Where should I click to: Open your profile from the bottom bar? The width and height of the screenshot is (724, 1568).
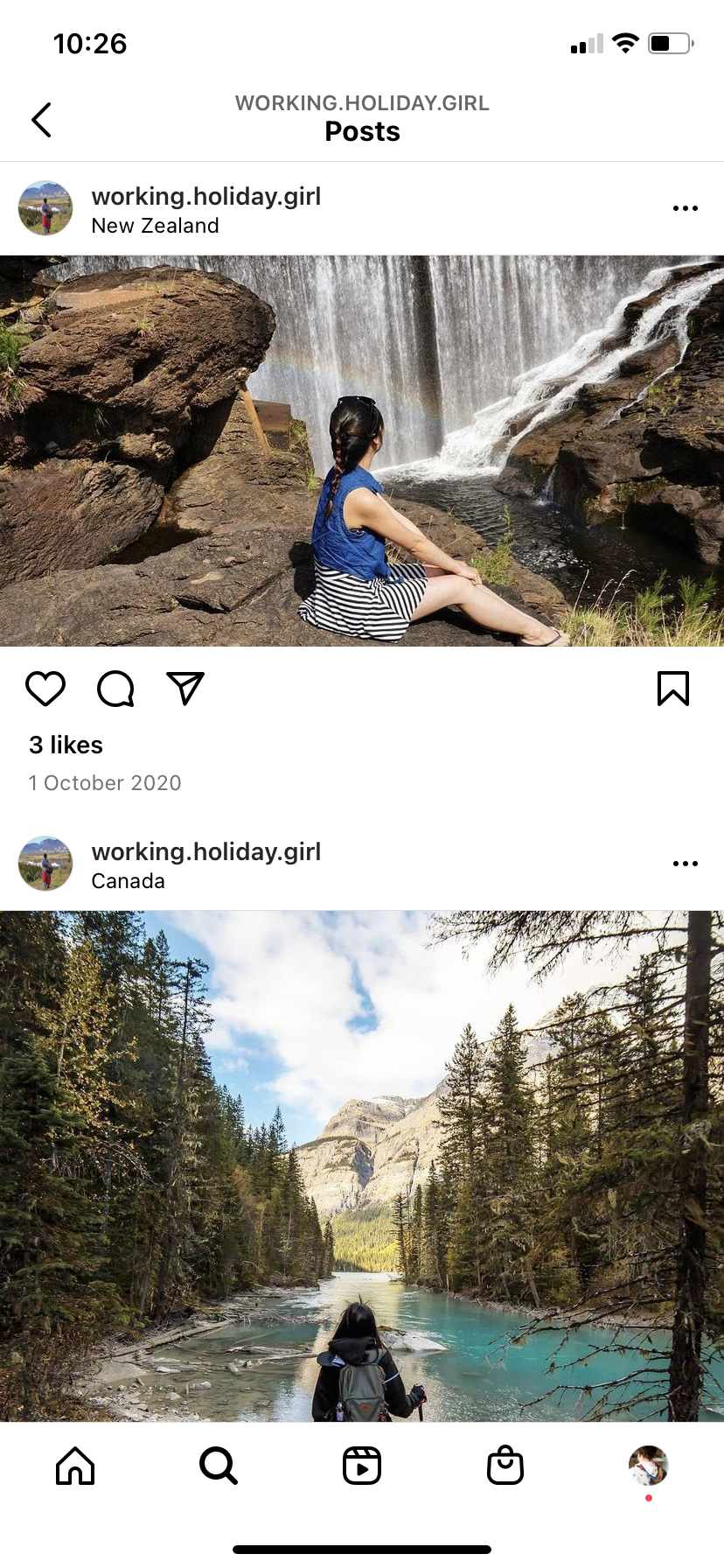coord(648,1466)
